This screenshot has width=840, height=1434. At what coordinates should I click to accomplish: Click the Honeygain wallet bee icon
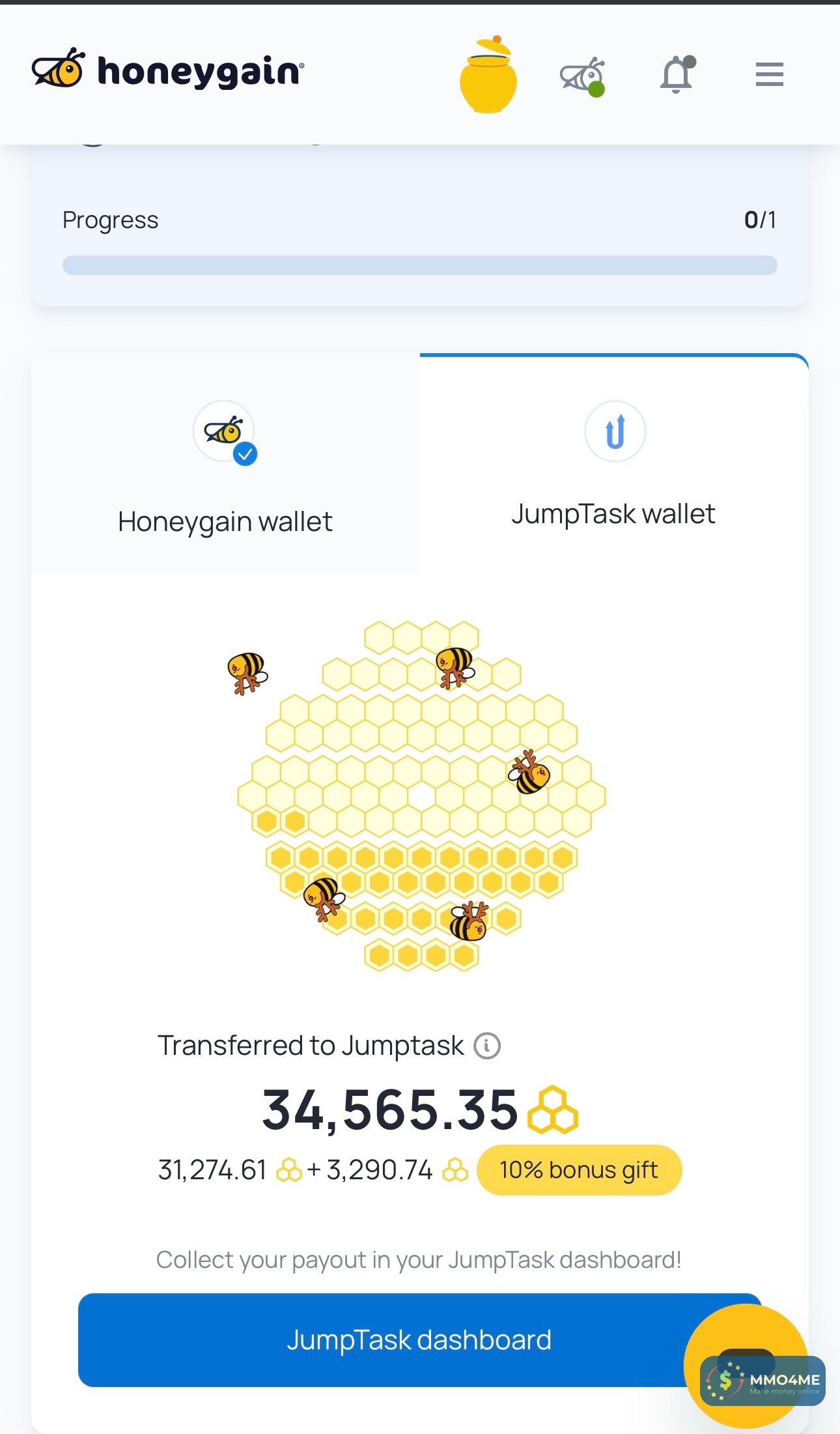point(223,431)
